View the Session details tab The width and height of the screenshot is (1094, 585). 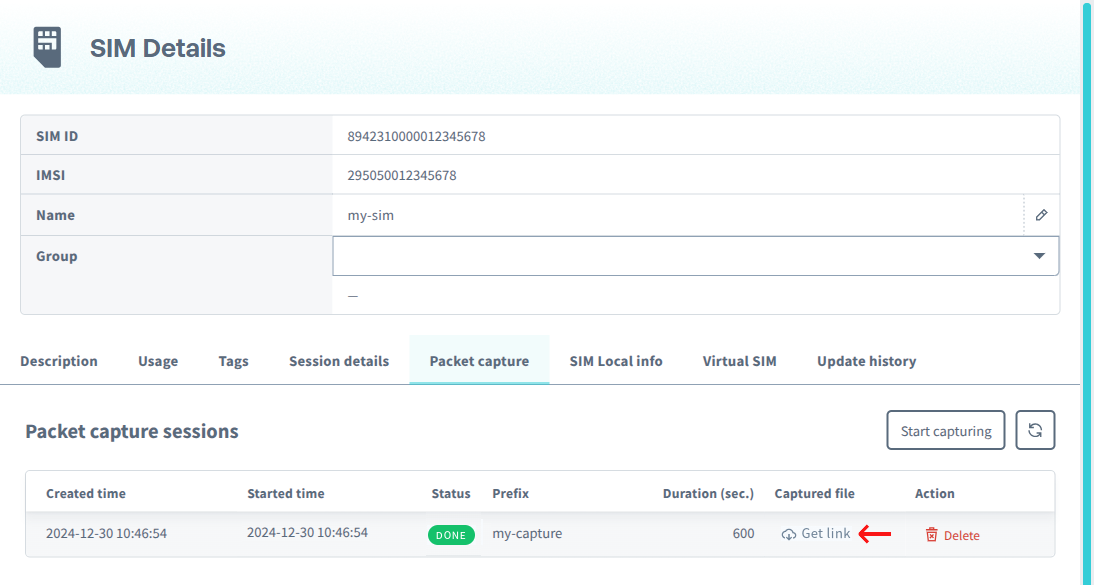(339, 361)
